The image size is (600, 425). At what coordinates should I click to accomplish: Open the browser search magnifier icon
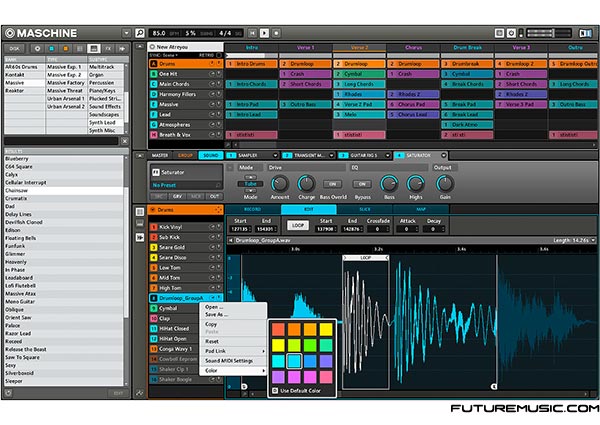point(140,33)
